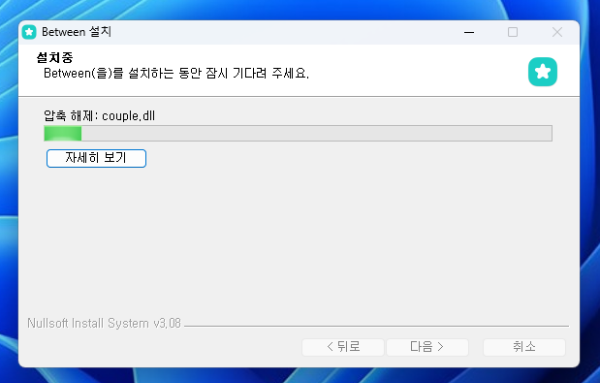Click the '압축 해제: couple.dll' status text
The width and height of the screenshot is (600, 383).
click(99, 115)
